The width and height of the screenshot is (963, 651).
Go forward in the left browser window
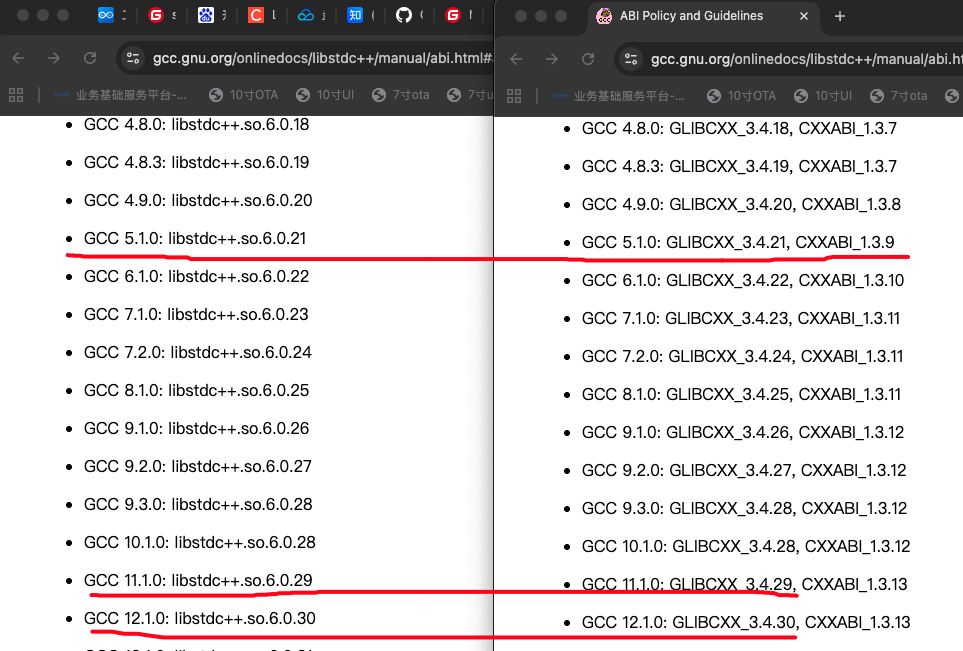54,58
